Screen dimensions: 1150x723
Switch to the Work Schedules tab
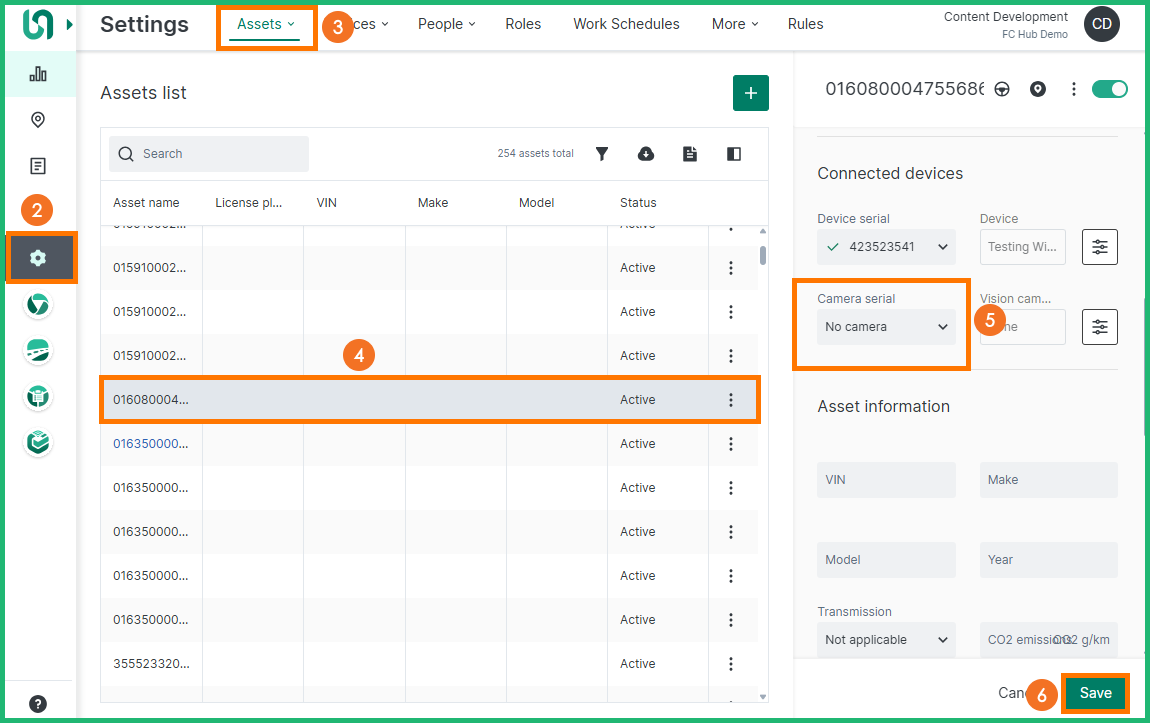[x=626, y=24]
